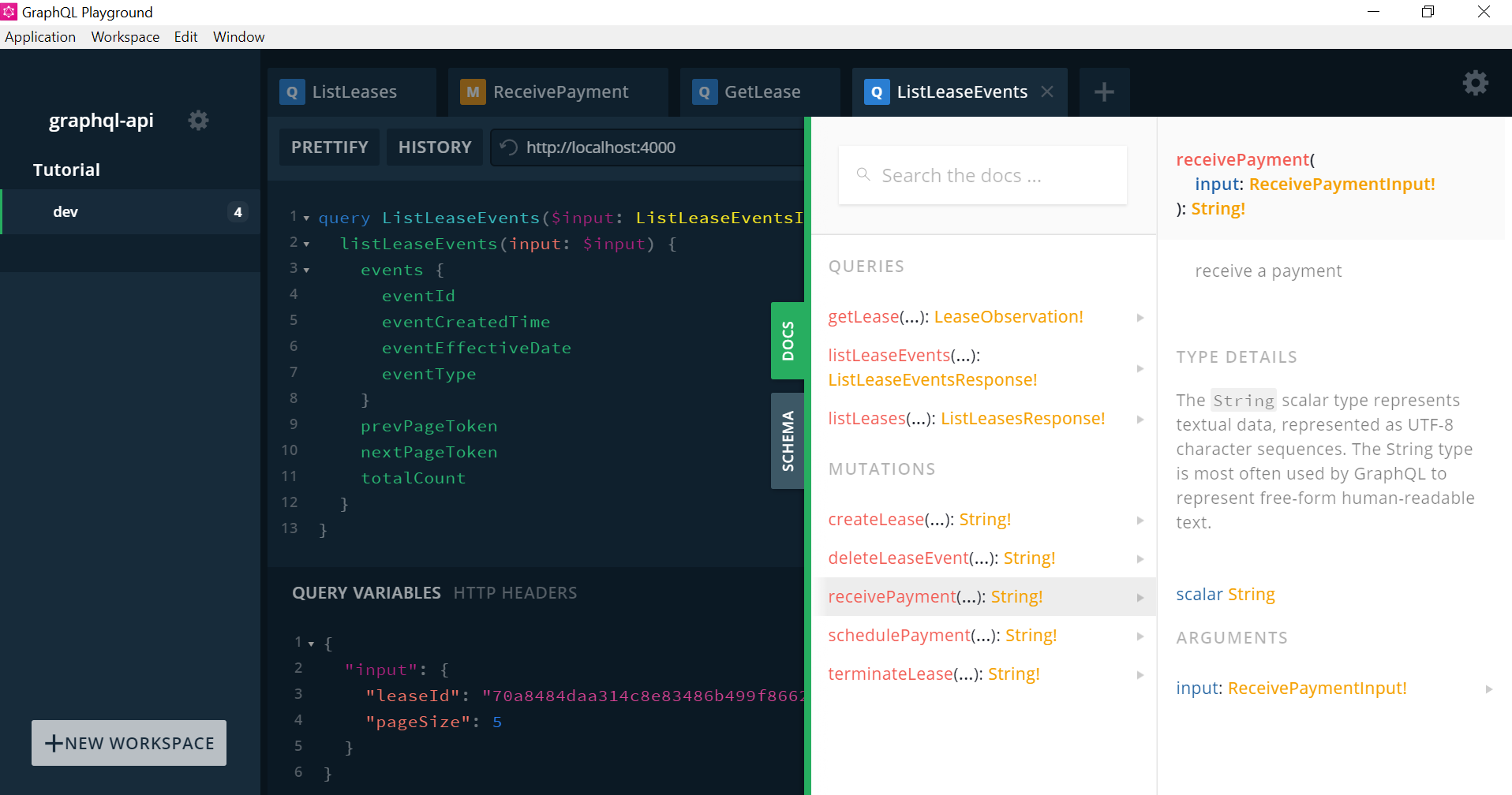Collapse listLeaseEvents fold arrow on line 2
This screenshot has width=1512, height=795.
(x=306, y=244)
